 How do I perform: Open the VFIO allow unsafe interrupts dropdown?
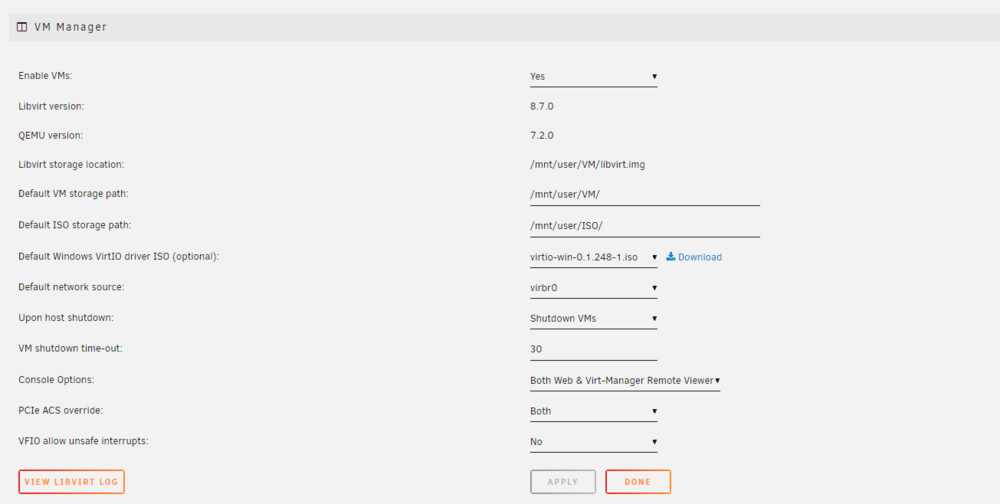593,442
